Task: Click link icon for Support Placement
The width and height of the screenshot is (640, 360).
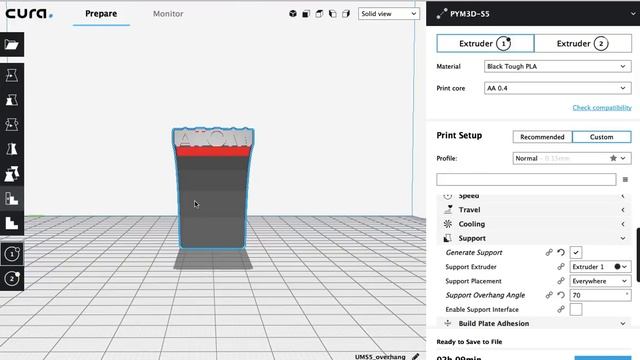Action: (x=561, y=281)
